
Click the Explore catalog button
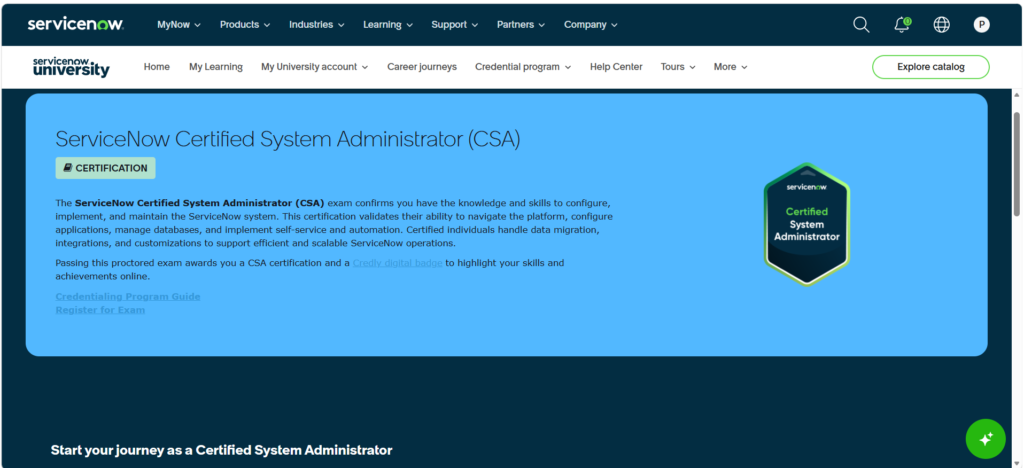931,67
